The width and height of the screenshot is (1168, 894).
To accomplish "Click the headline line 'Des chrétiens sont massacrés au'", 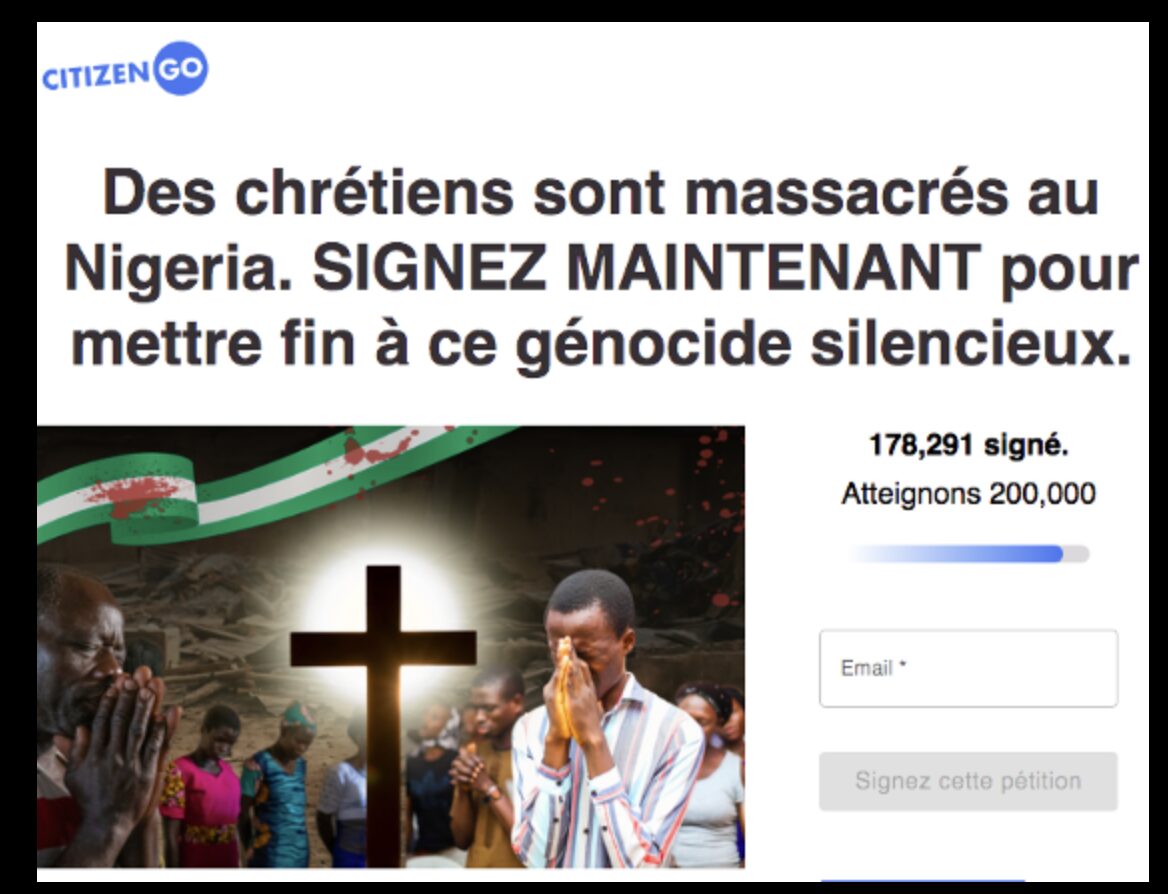I will point(600,192).
